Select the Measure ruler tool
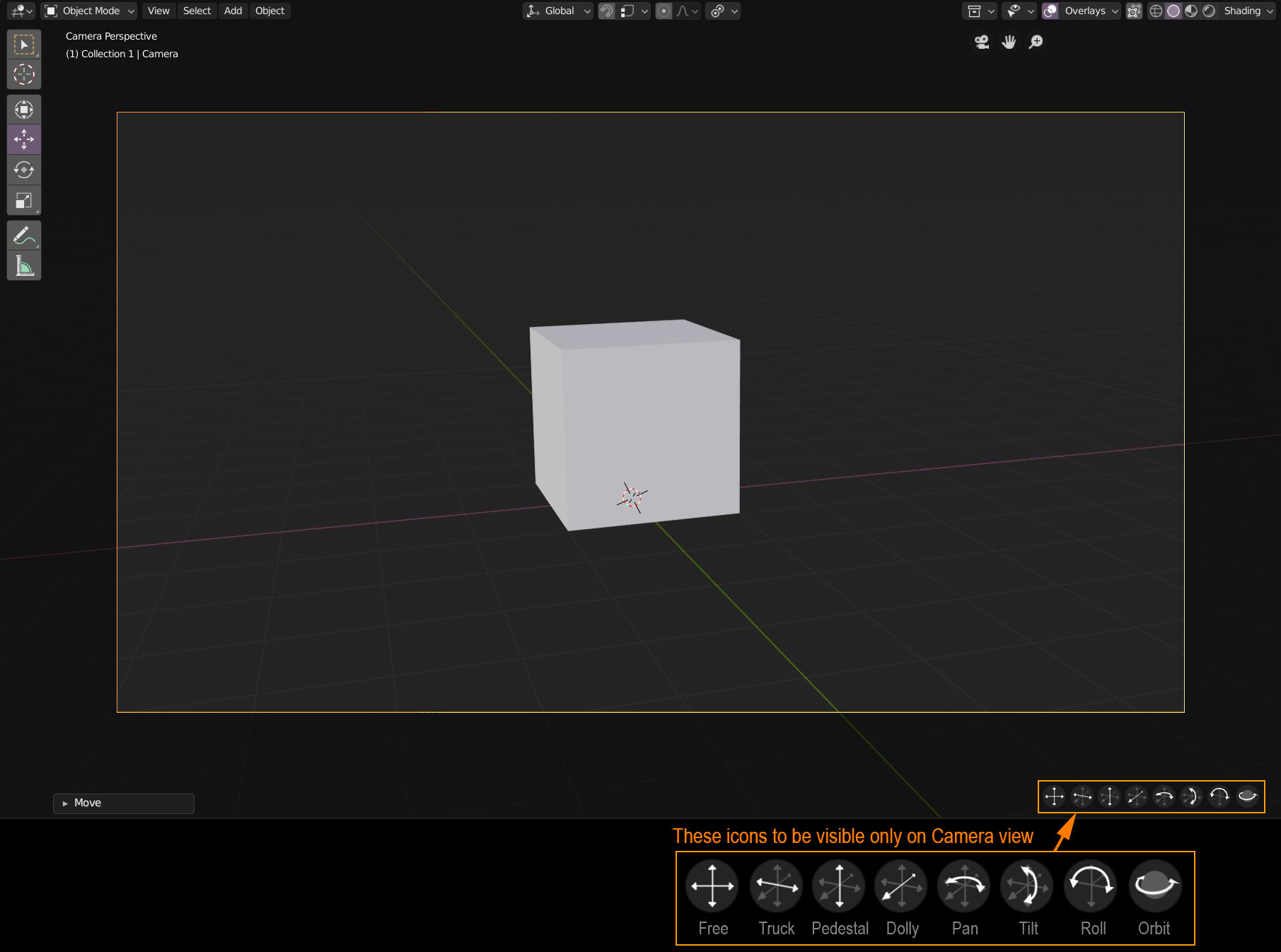 tap(24, 266)
